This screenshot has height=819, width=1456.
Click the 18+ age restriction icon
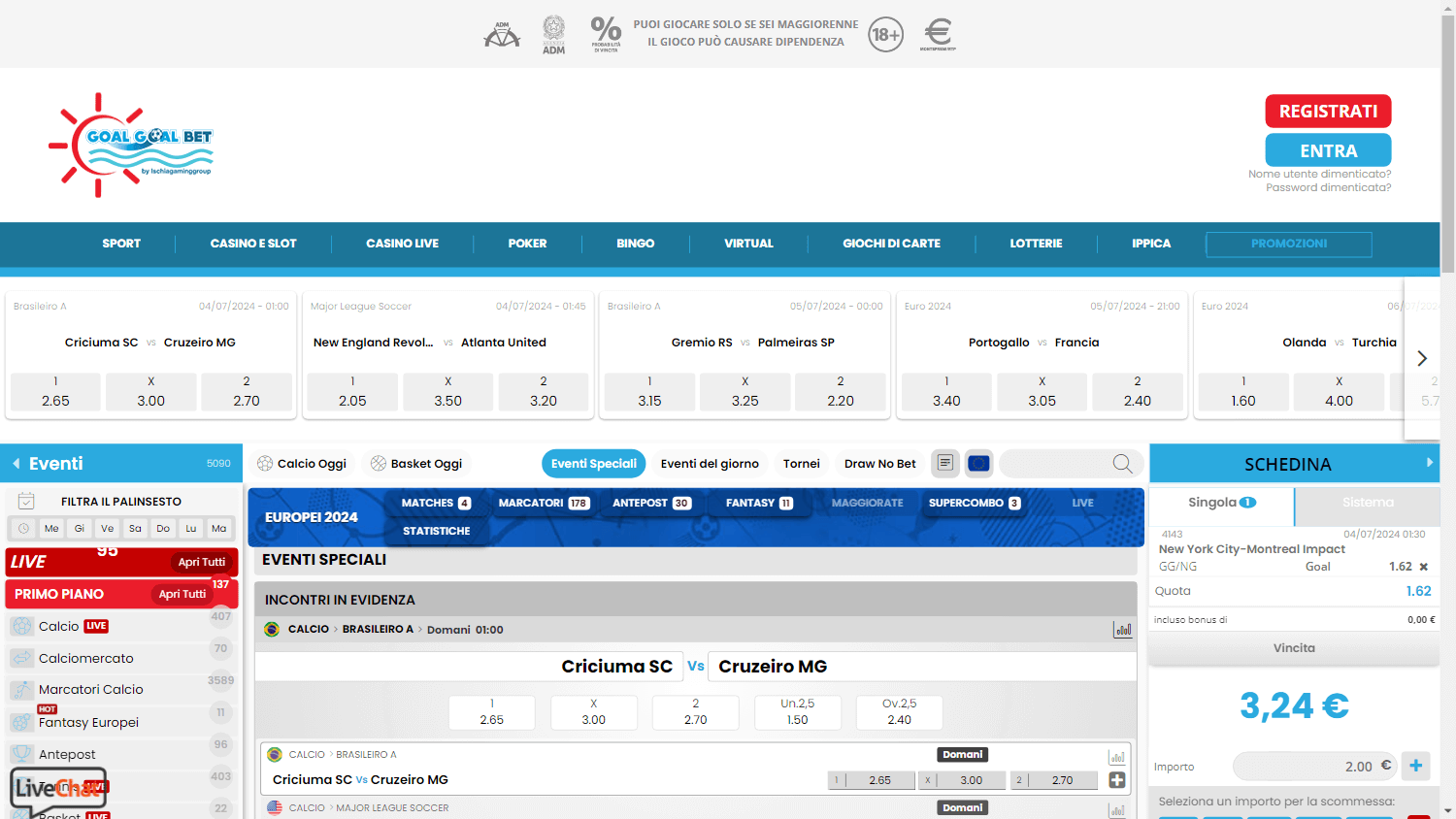[885, 35]
